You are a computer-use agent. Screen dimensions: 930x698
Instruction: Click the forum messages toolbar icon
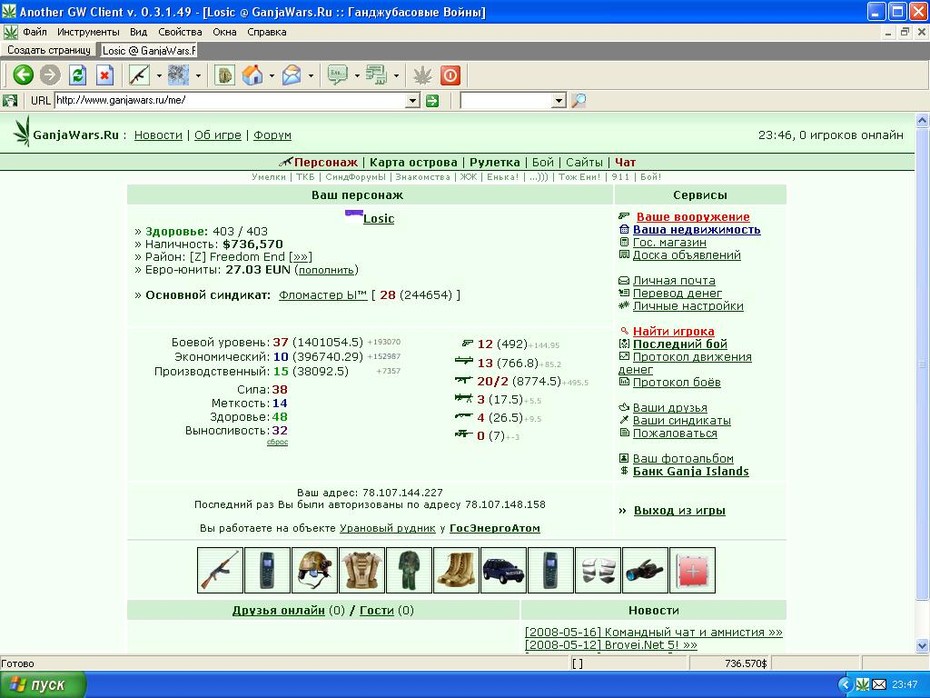pos(377,75)
